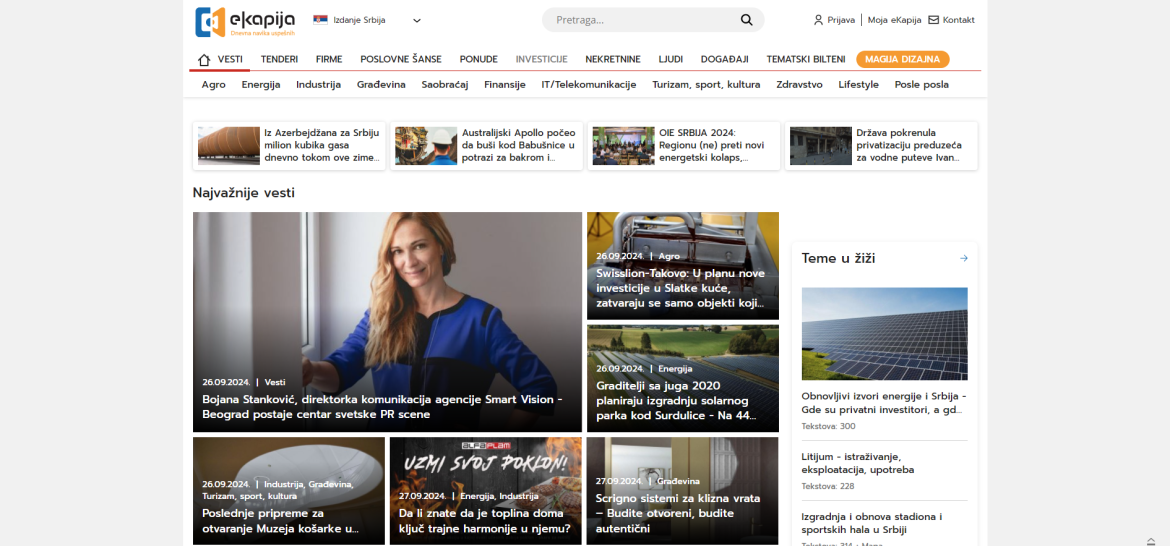The width and height of the screenshot is (1170, 546).
Task: Open the Izdanje Srbija edition dropdown chevron
Action: 417,20
